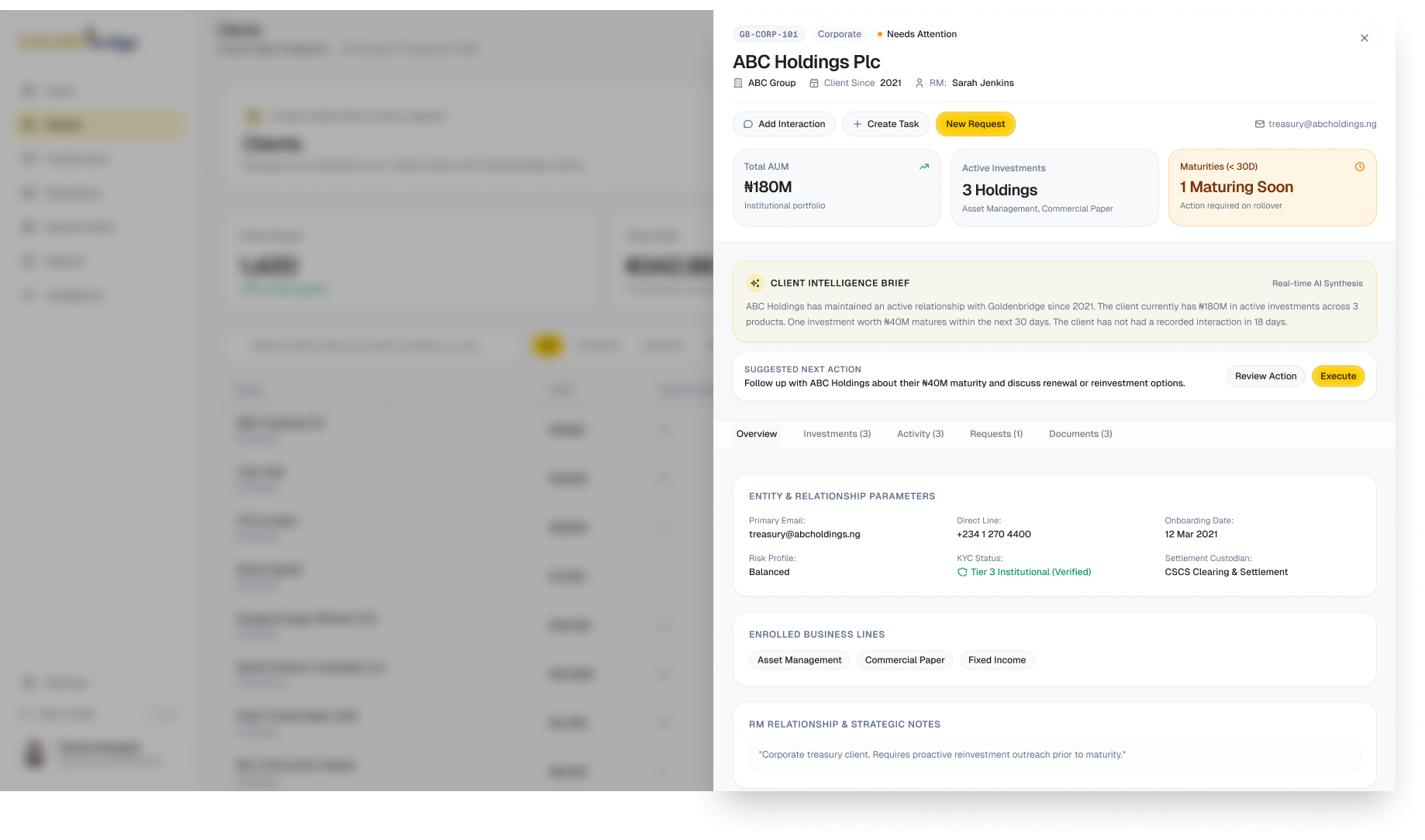This screenshot has height=840, width=1425.
Task: Open the Documents (3) tab
Action: pos(1080,434)
